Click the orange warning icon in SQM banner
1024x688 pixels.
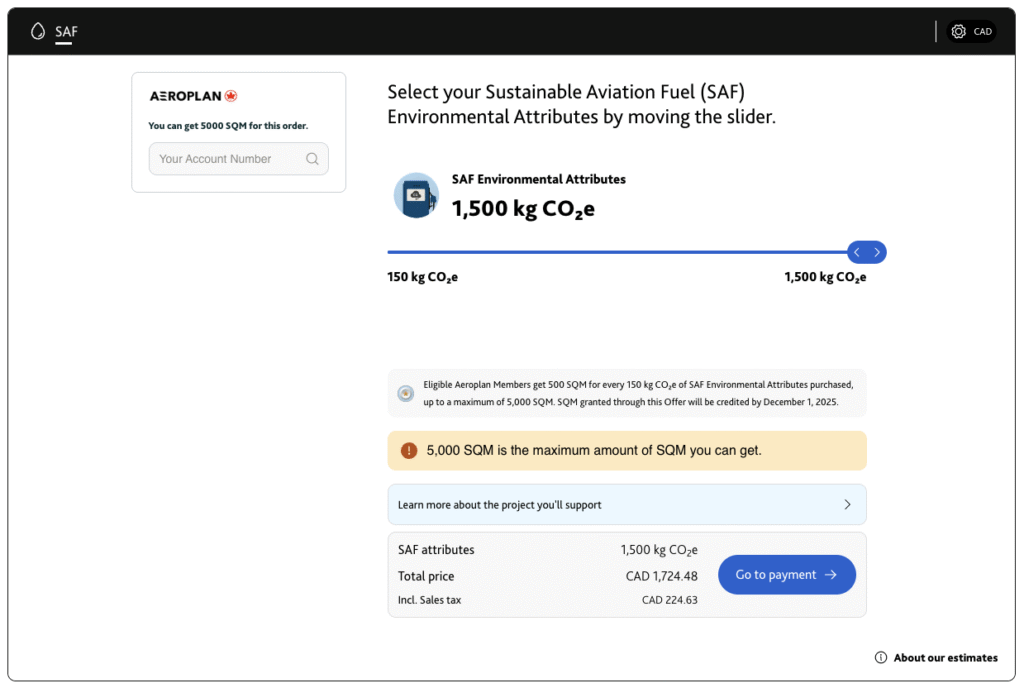click(x=409, y=450)
